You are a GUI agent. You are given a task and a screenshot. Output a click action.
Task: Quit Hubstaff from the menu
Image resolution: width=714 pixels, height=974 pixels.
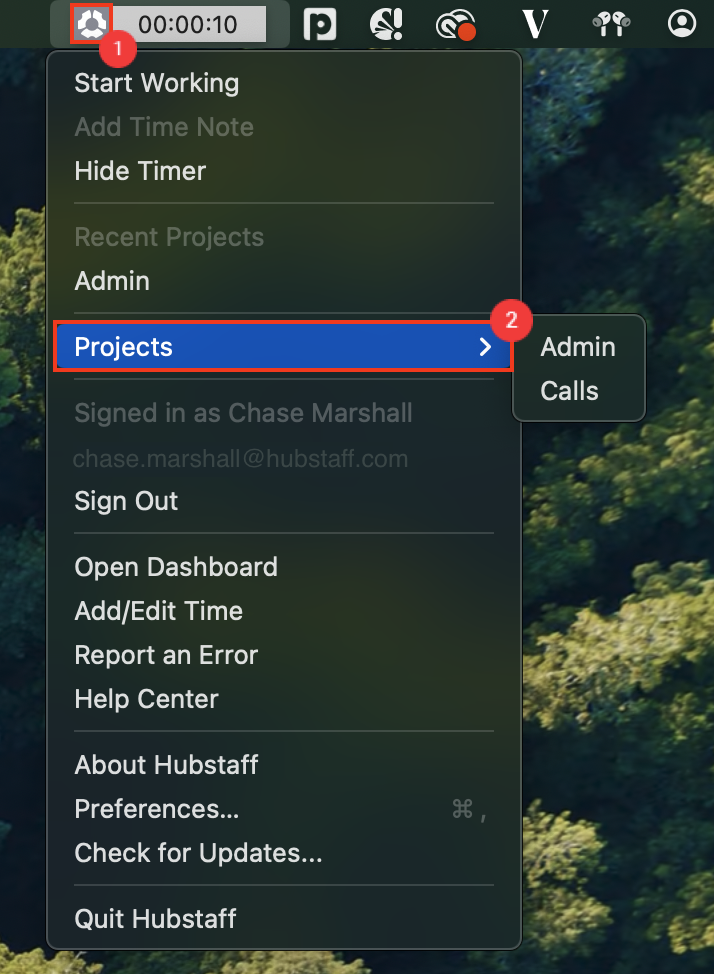(x=155, y=919)
